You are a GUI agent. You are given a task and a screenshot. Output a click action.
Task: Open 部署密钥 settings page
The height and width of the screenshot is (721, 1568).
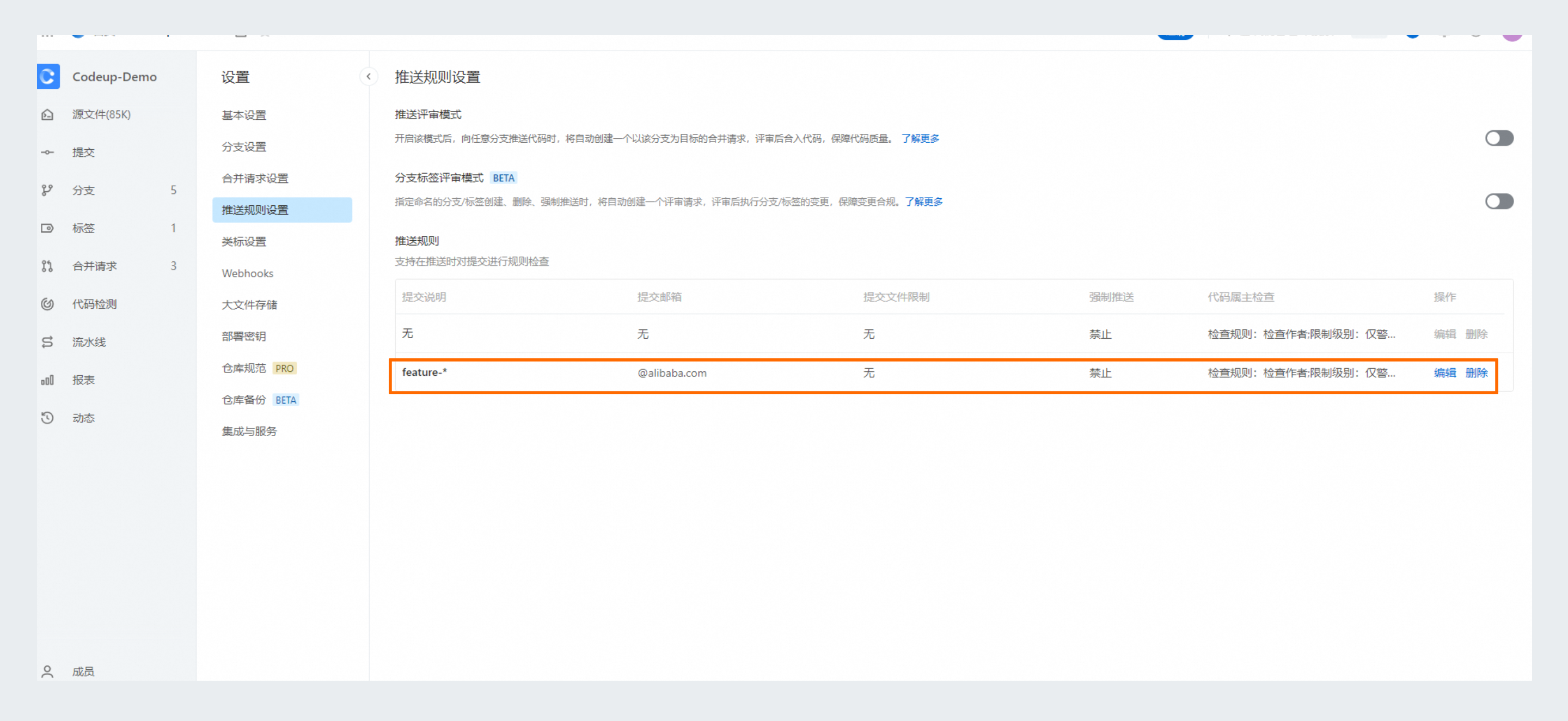click(244, 337)
